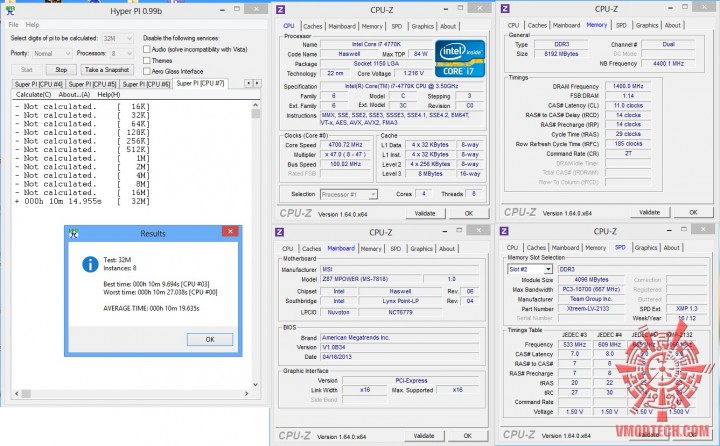Image resolution: width=720 pixels, height=446 pixels.
Task: Click the CPU-Z logo icon in SPD tab window
Action: [504, 231]
